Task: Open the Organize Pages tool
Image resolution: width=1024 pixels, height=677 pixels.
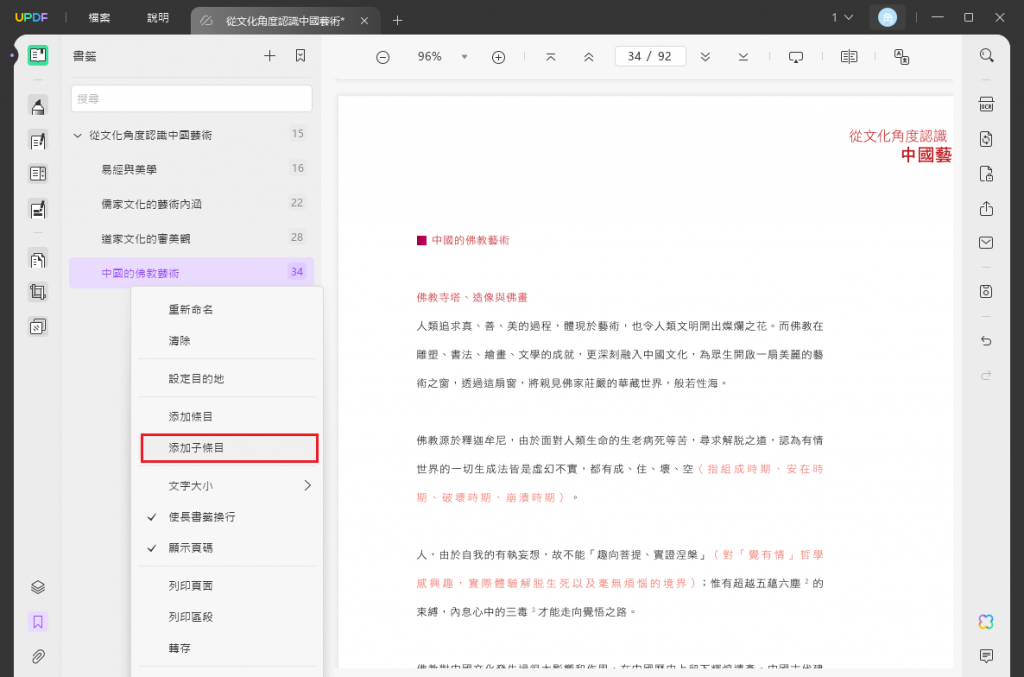Action: point(38,260)
